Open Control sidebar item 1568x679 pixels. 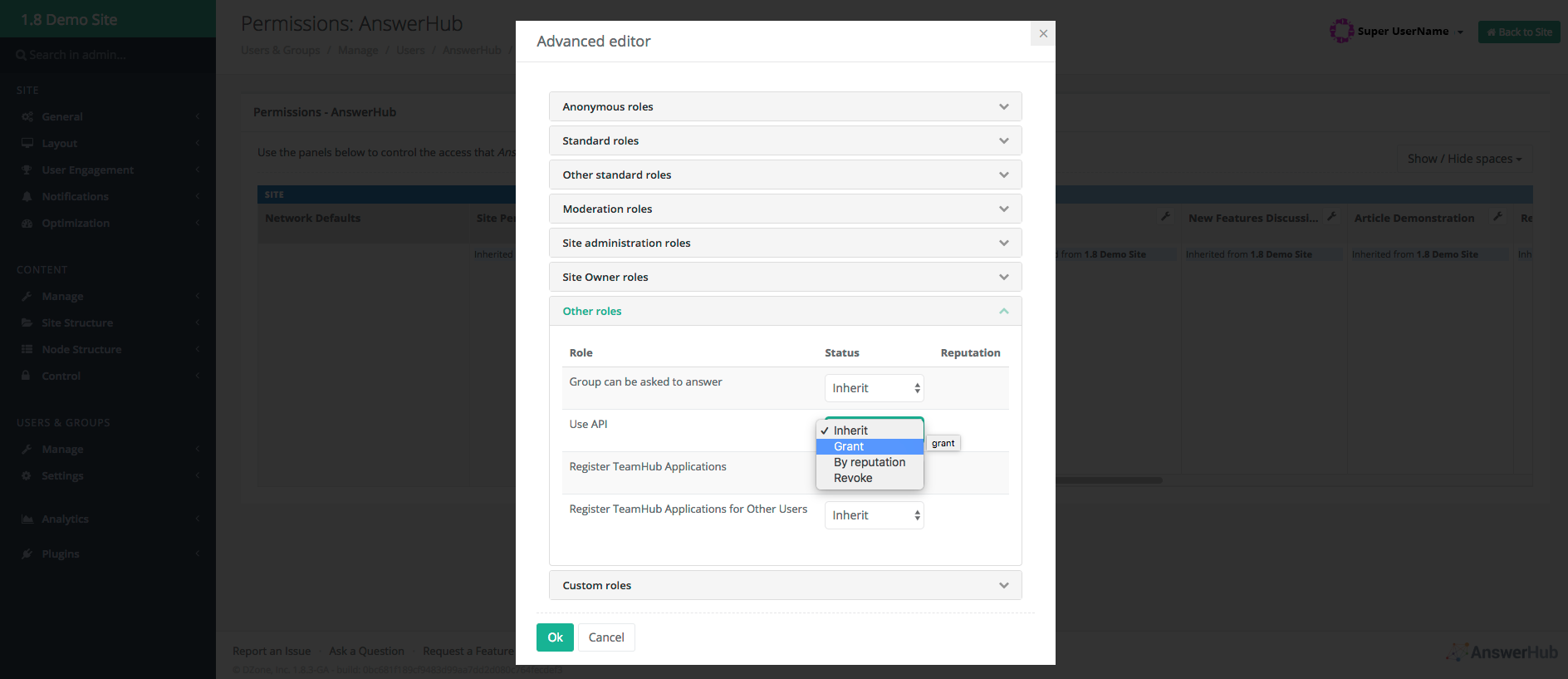(x=108, y=376)
